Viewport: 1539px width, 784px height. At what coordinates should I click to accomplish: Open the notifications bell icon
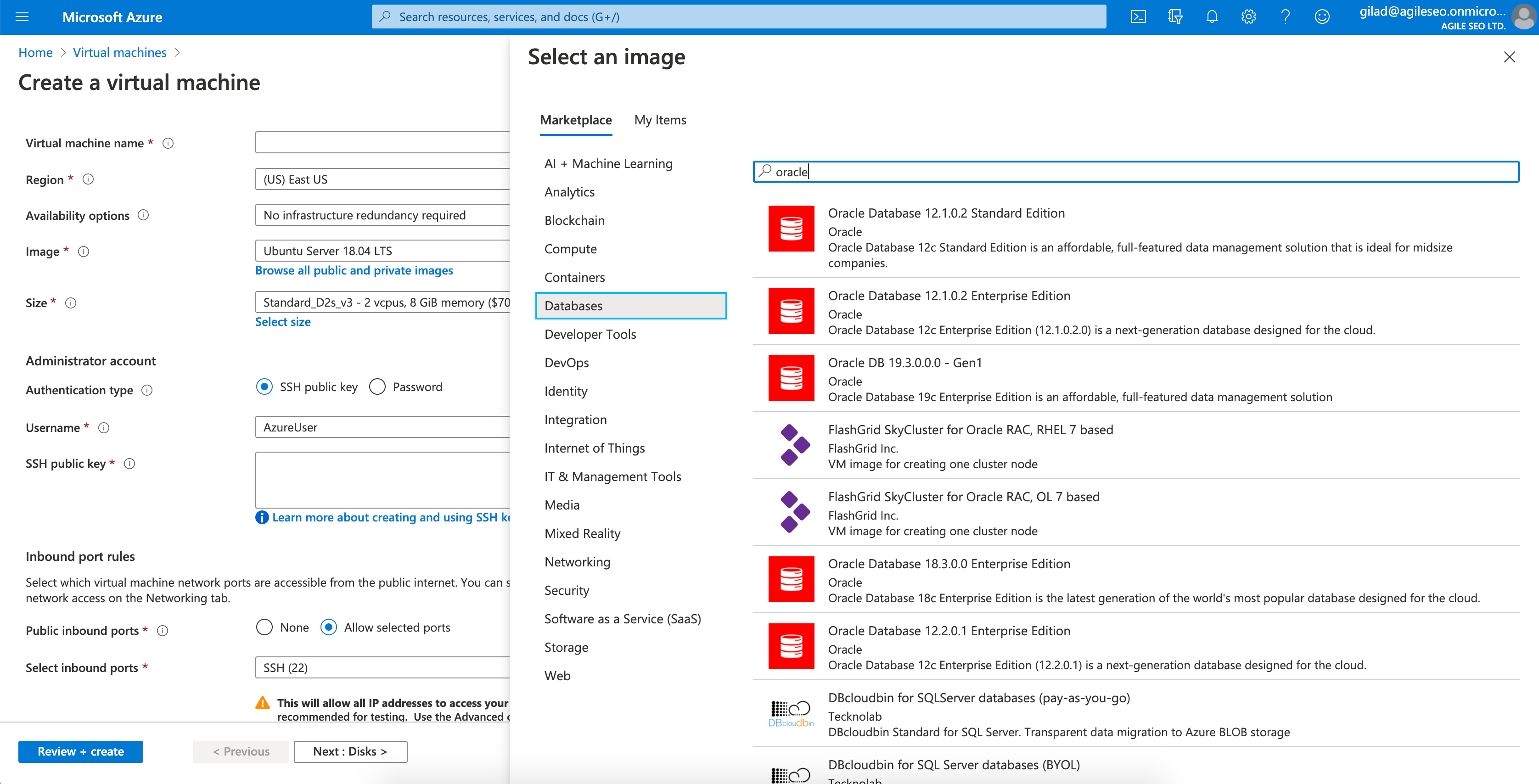point(1212,17)
